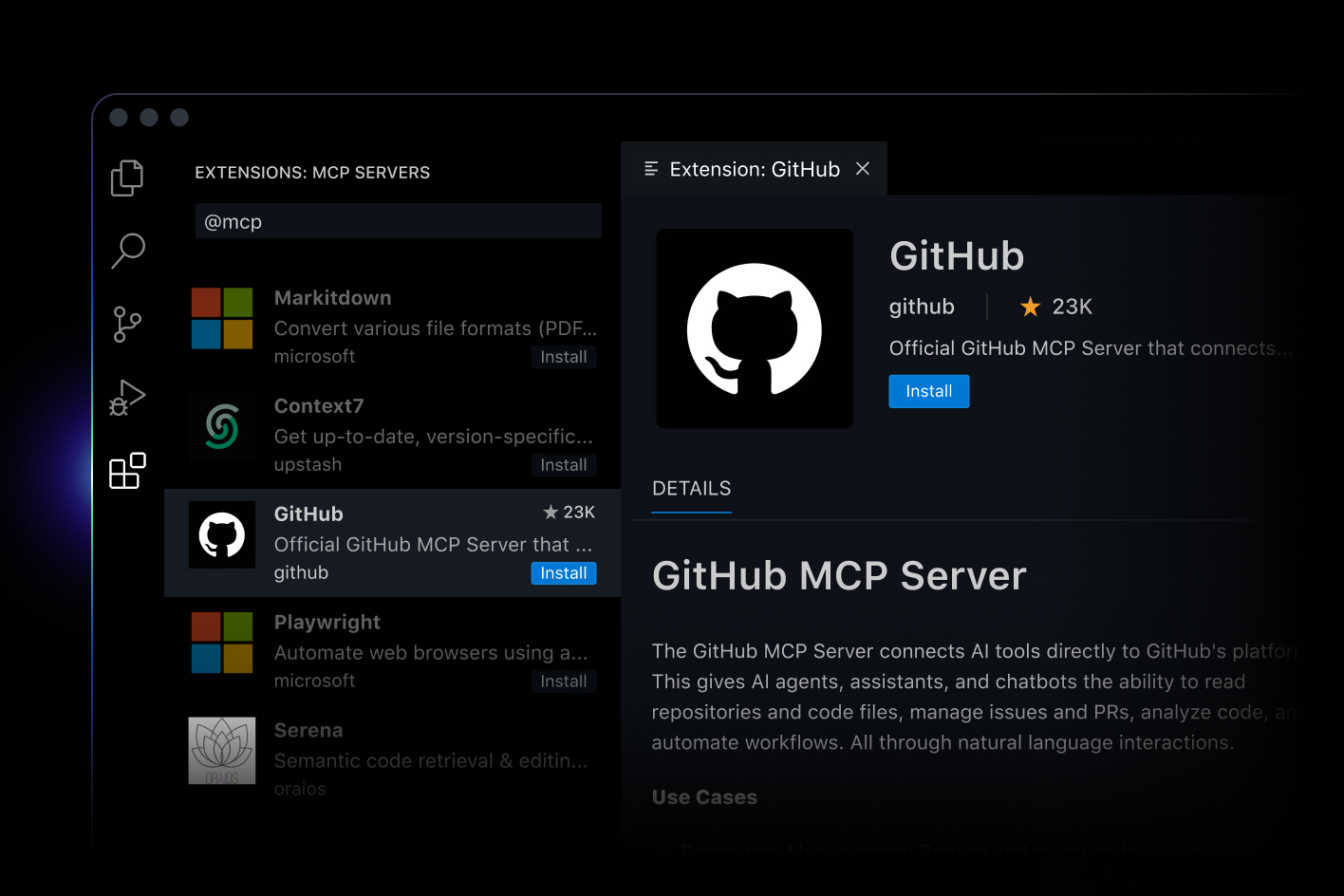The image size is (1344, 896).
Task: Click the Playwright Microsoft logo icon
Action: pos(222,644)
